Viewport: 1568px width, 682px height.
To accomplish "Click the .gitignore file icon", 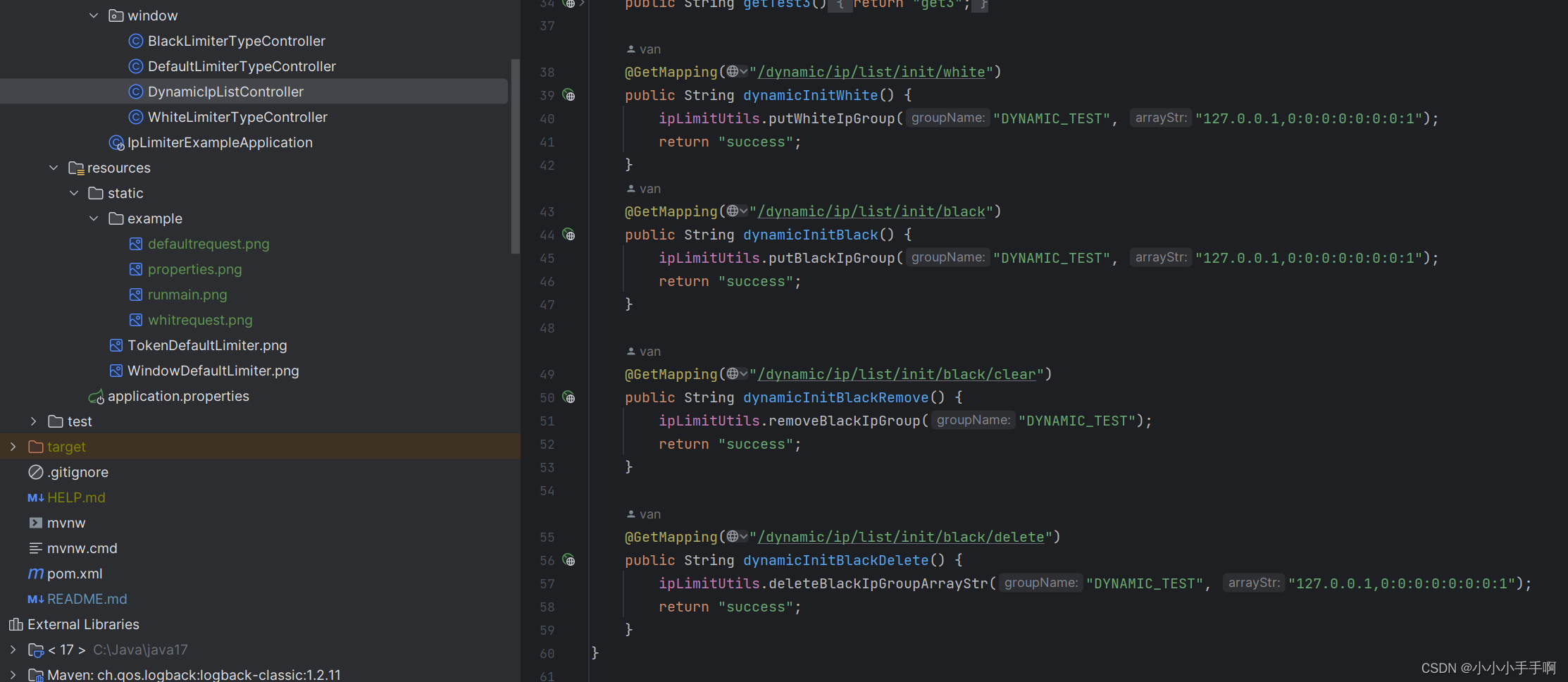I will (36, 472).
